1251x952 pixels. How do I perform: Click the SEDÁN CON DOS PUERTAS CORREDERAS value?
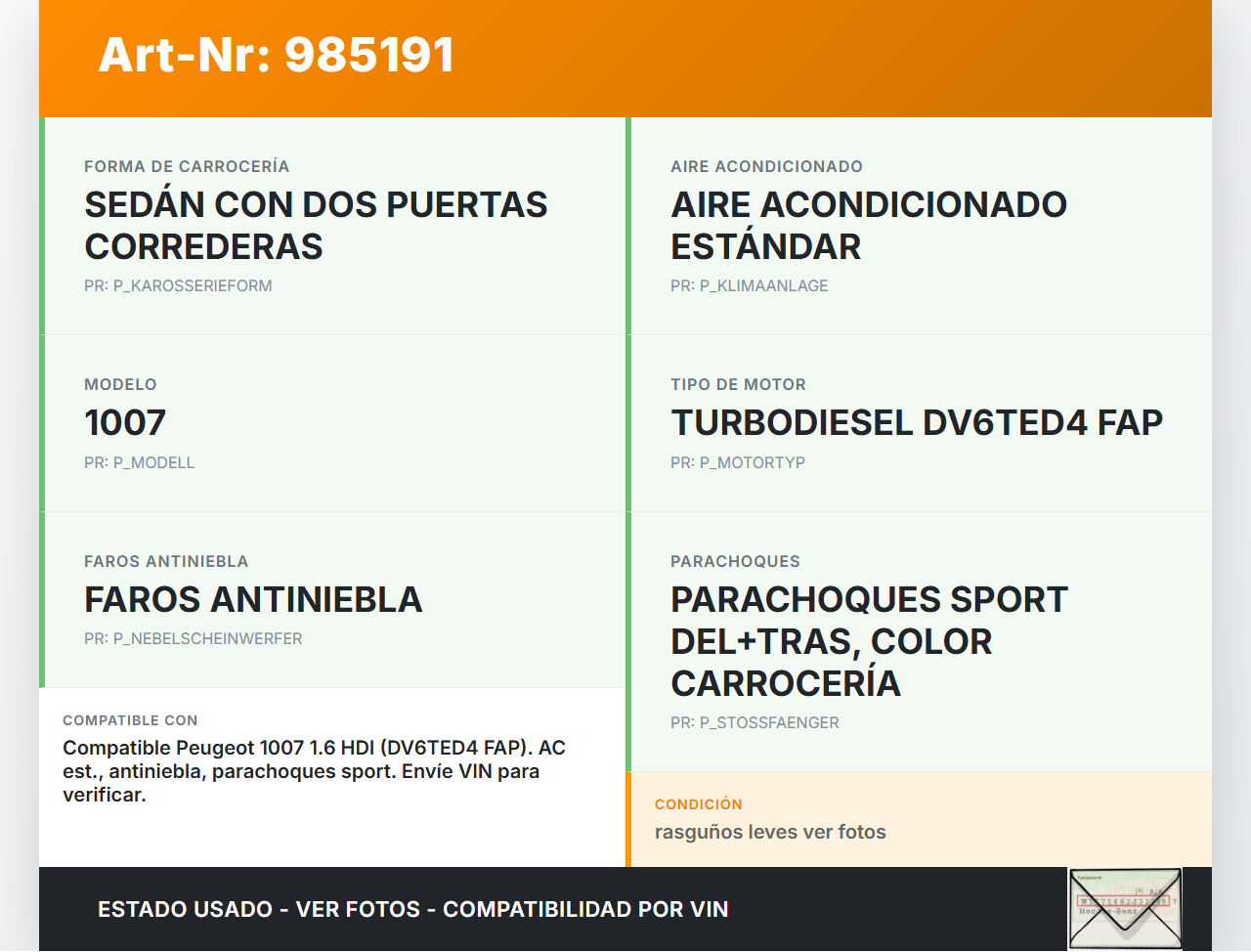[316, 226]
